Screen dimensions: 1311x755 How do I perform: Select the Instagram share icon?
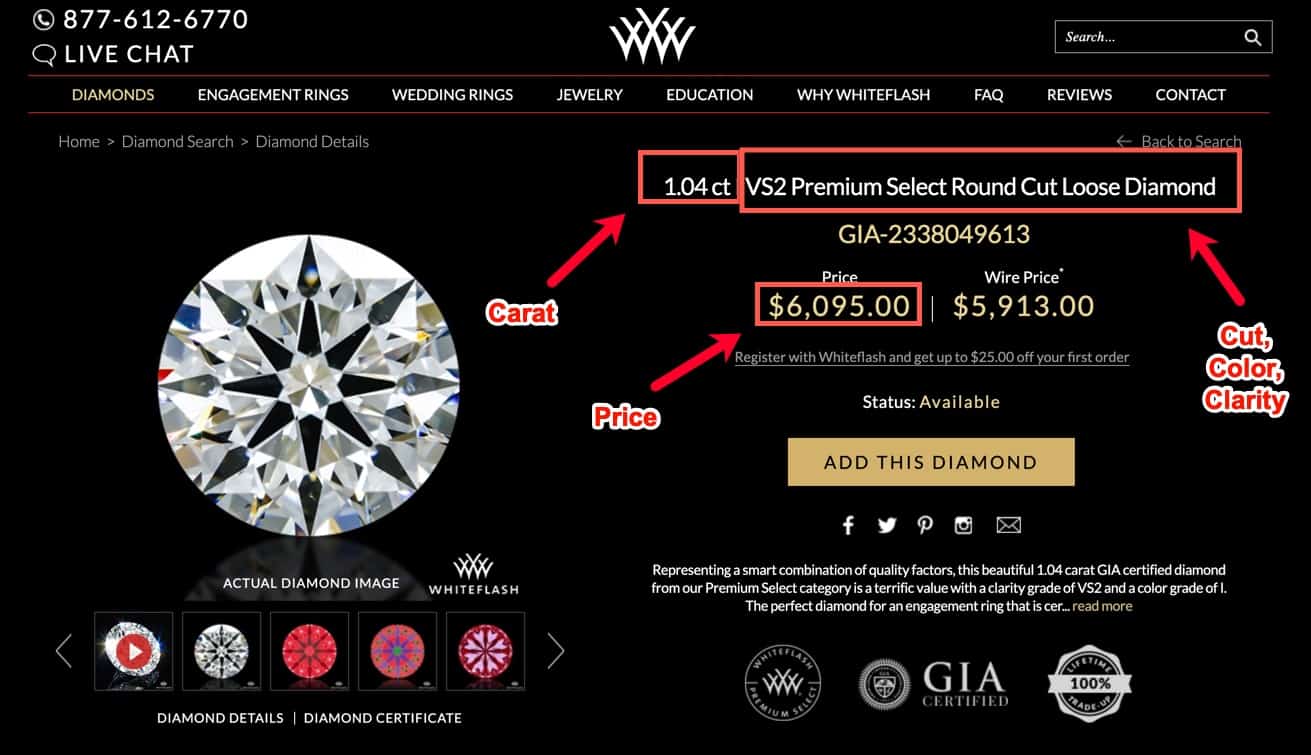click(963, 524)
